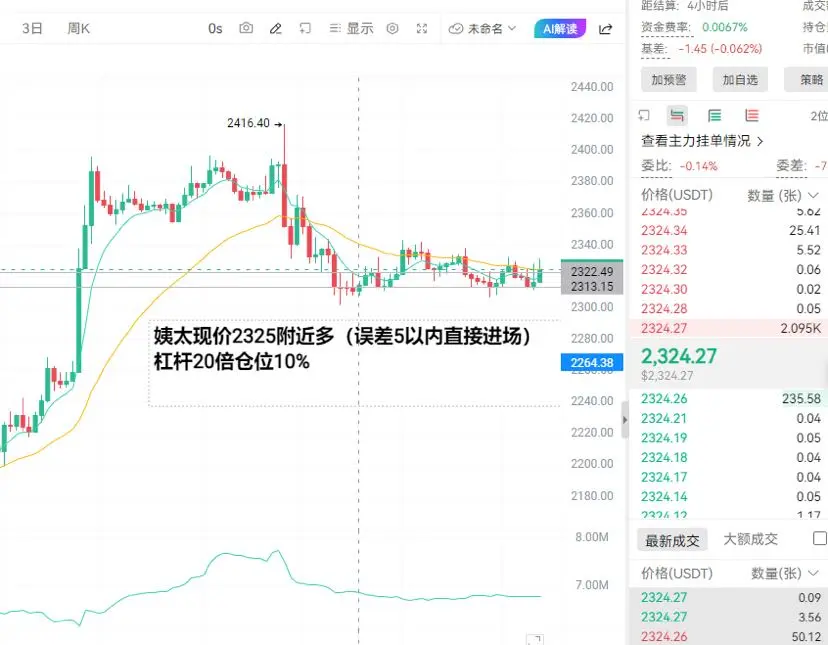Screen dimensions: 828x645
Task: Click the highlighted ask 2324.27 with 2.095K
Action: tap(731, 328)
